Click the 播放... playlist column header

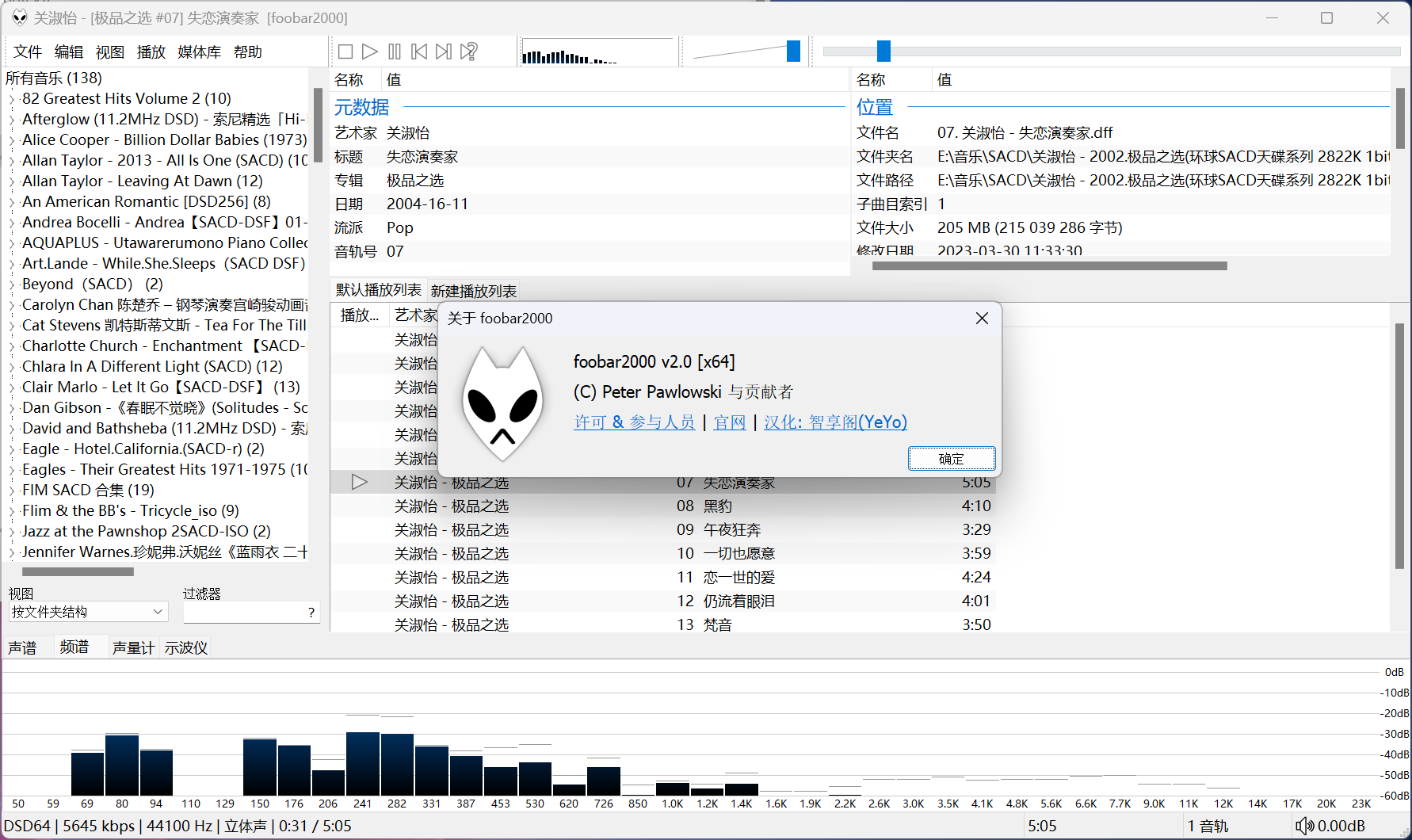(360, 315)
